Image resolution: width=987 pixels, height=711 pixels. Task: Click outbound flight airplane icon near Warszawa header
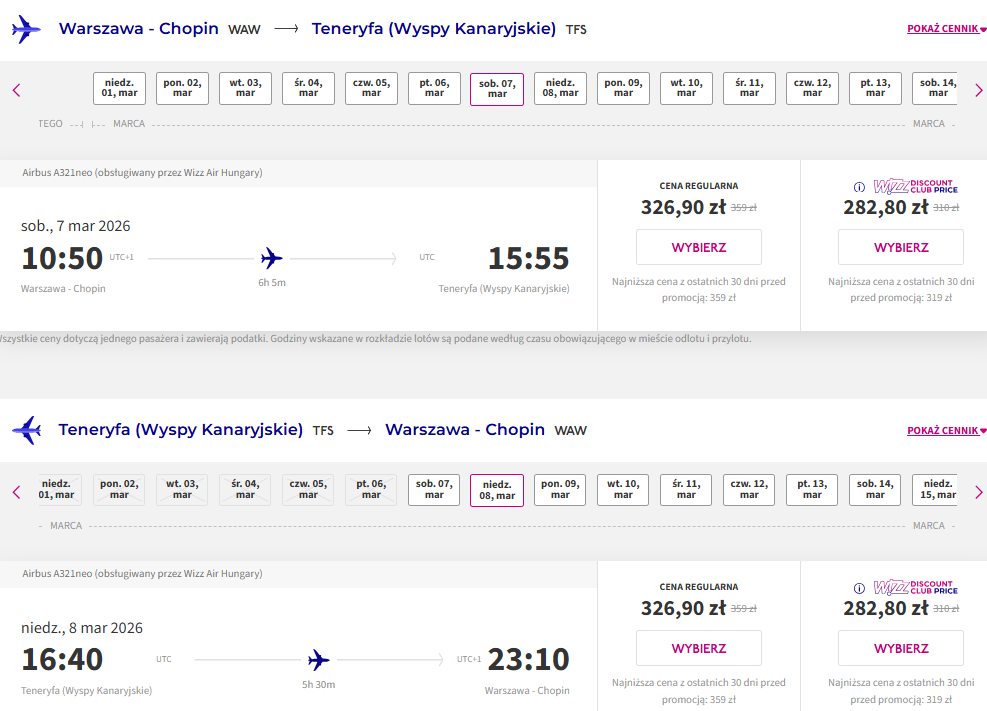(26, 29)
